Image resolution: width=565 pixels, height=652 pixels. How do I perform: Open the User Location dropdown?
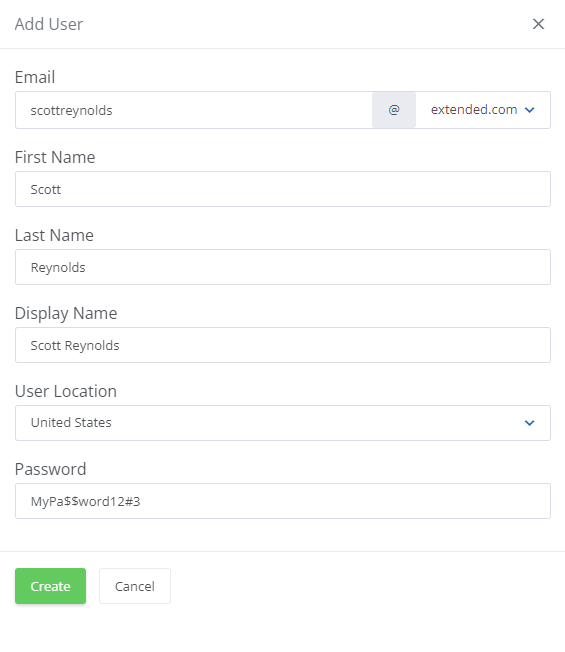click(283, 423)
